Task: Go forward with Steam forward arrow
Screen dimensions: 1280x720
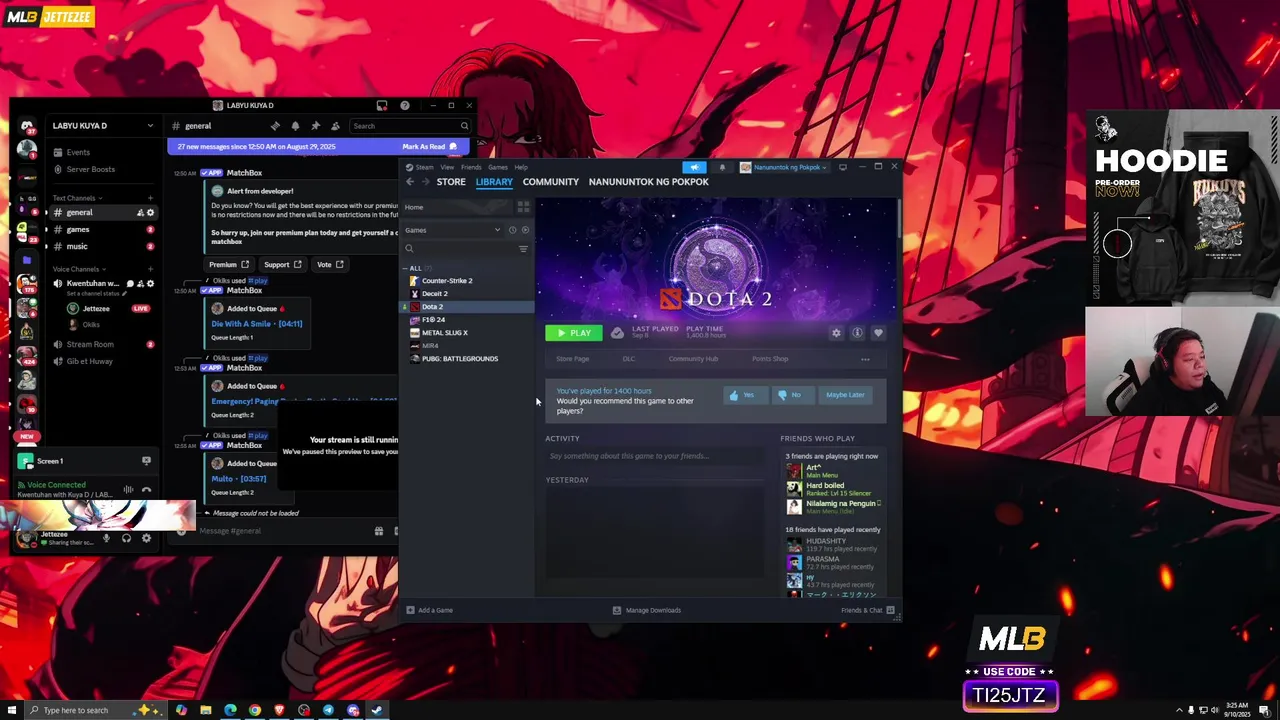Action: (425, 182)
